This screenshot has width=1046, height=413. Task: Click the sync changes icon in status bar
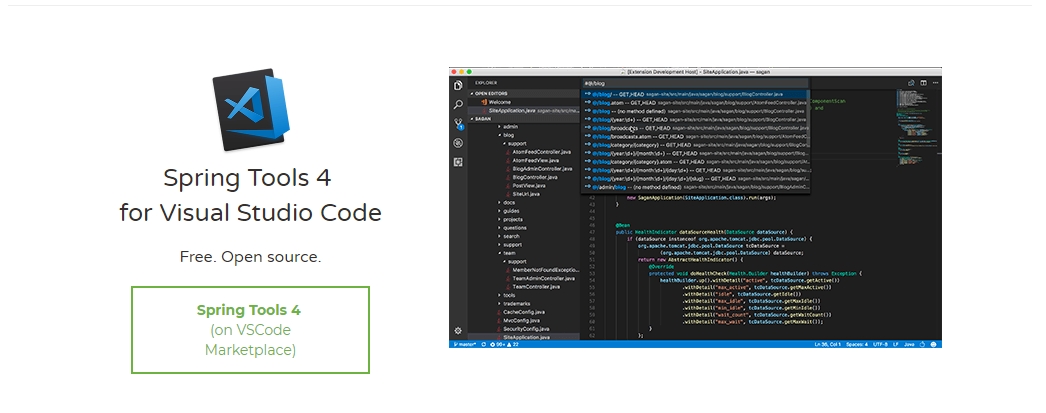484,344
